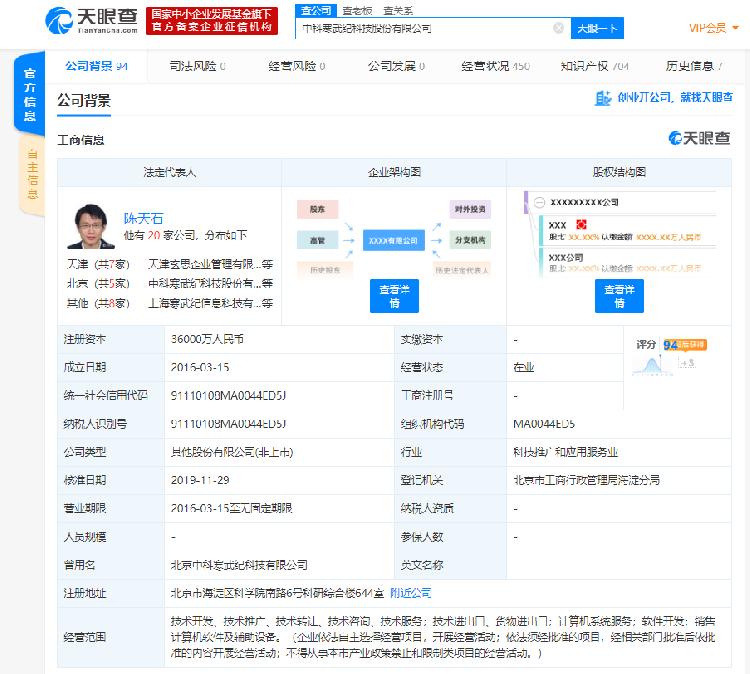Click the 对外投资 box in structure diagram
Image resolution: width=750 pixels, height=674 pixels.
[x=470, y=209]
